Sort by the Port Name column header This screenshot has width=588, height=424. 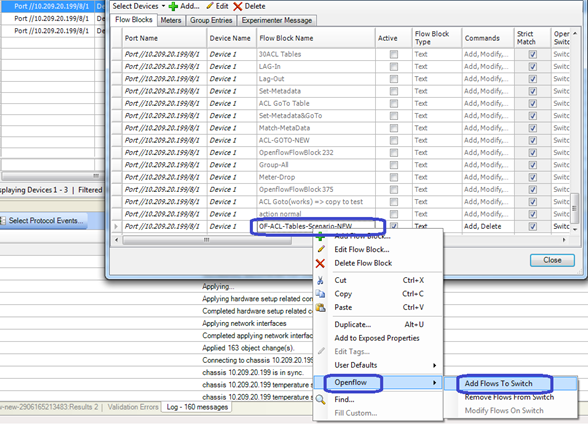pyautogui.click(x=165, y=38)
